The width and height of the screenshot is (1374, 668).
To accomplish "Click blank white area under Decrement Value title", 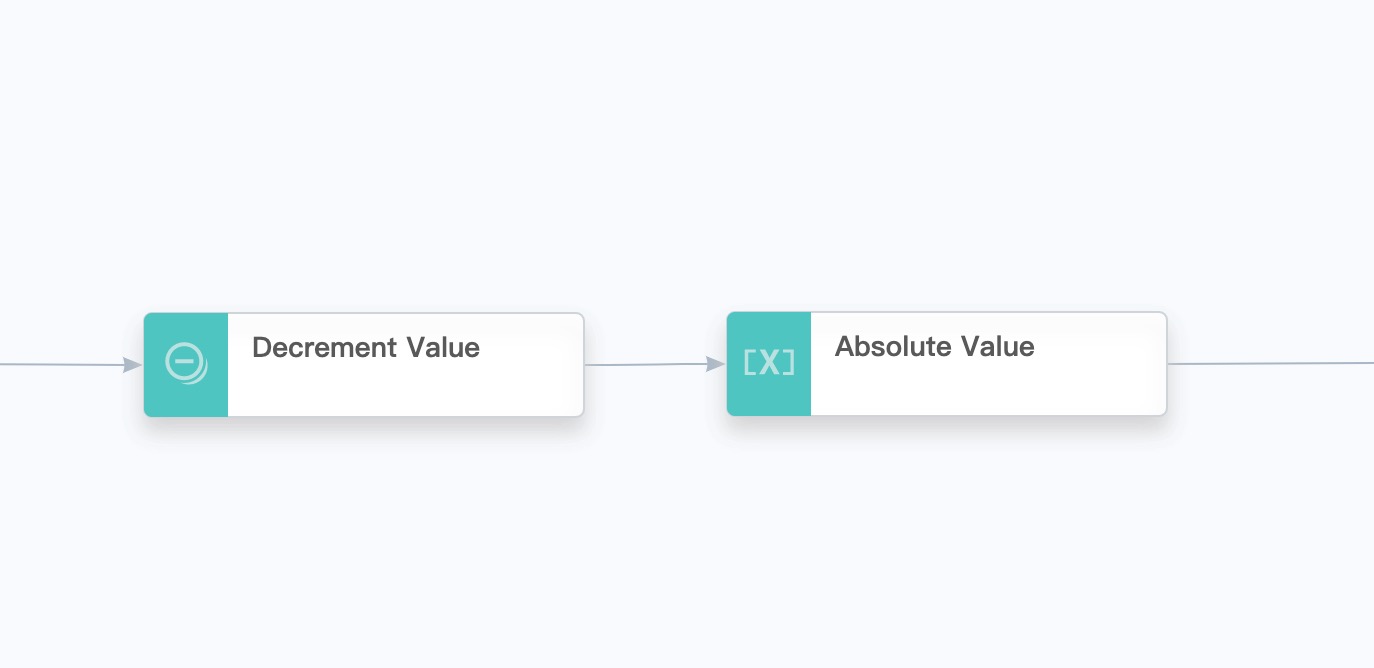I will [405, 392].
